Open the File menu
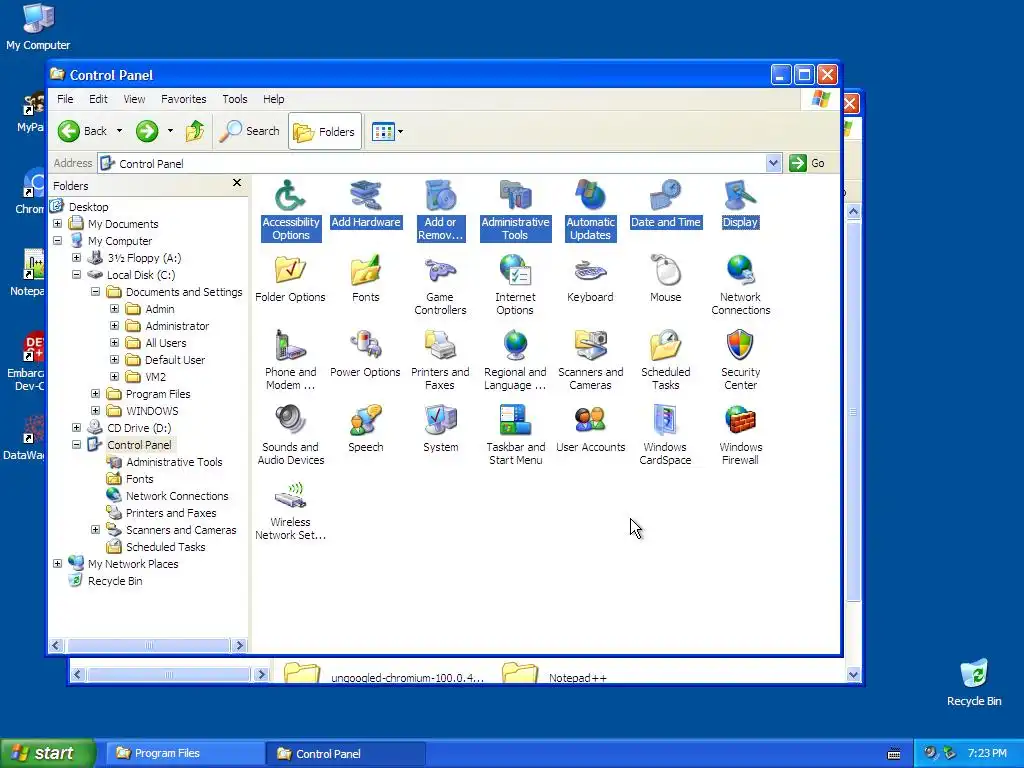 (x=65, y=99)
